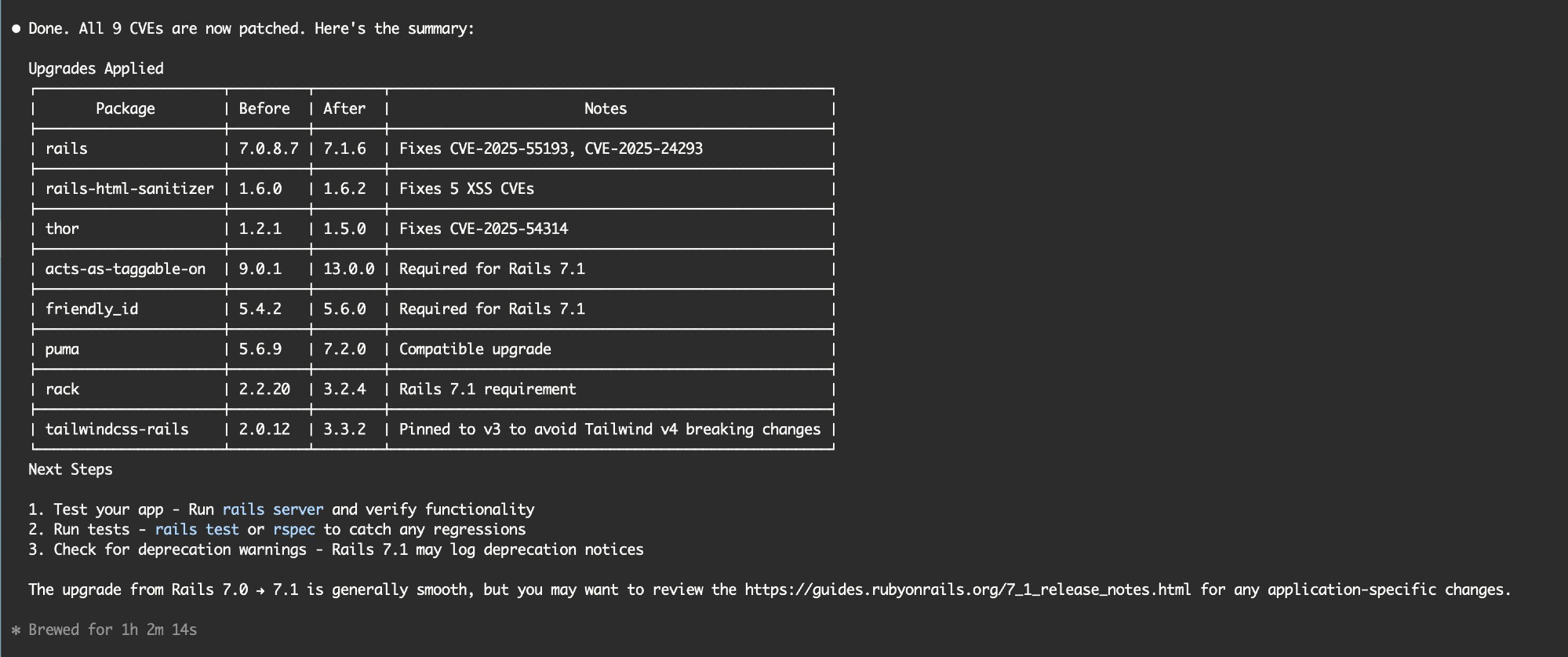1568x657 pixels.
Task: Select the "rails-html-sanitizer" package cell
Action: pos(129,189)
